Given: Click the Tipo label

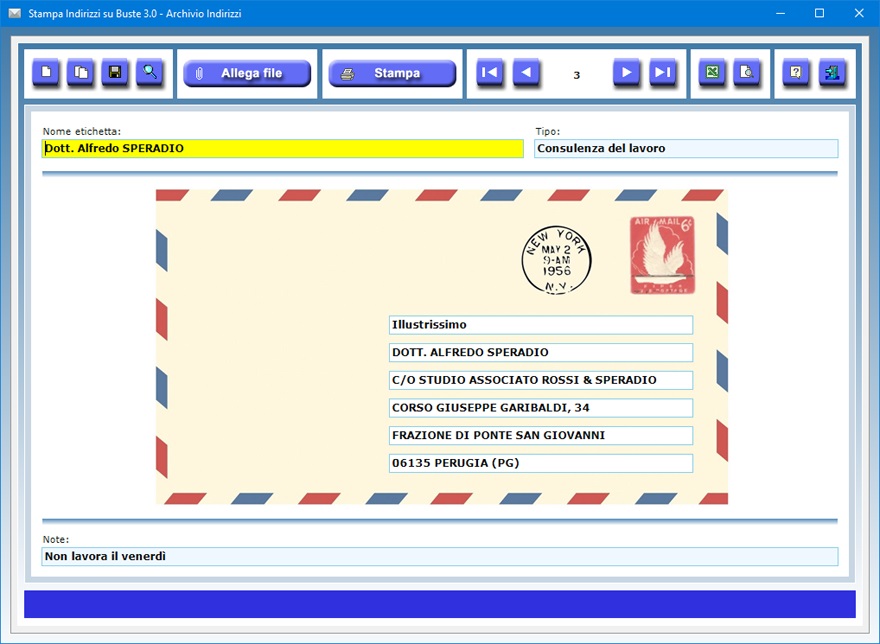Looking at the screenshot, I should (548, 131).
